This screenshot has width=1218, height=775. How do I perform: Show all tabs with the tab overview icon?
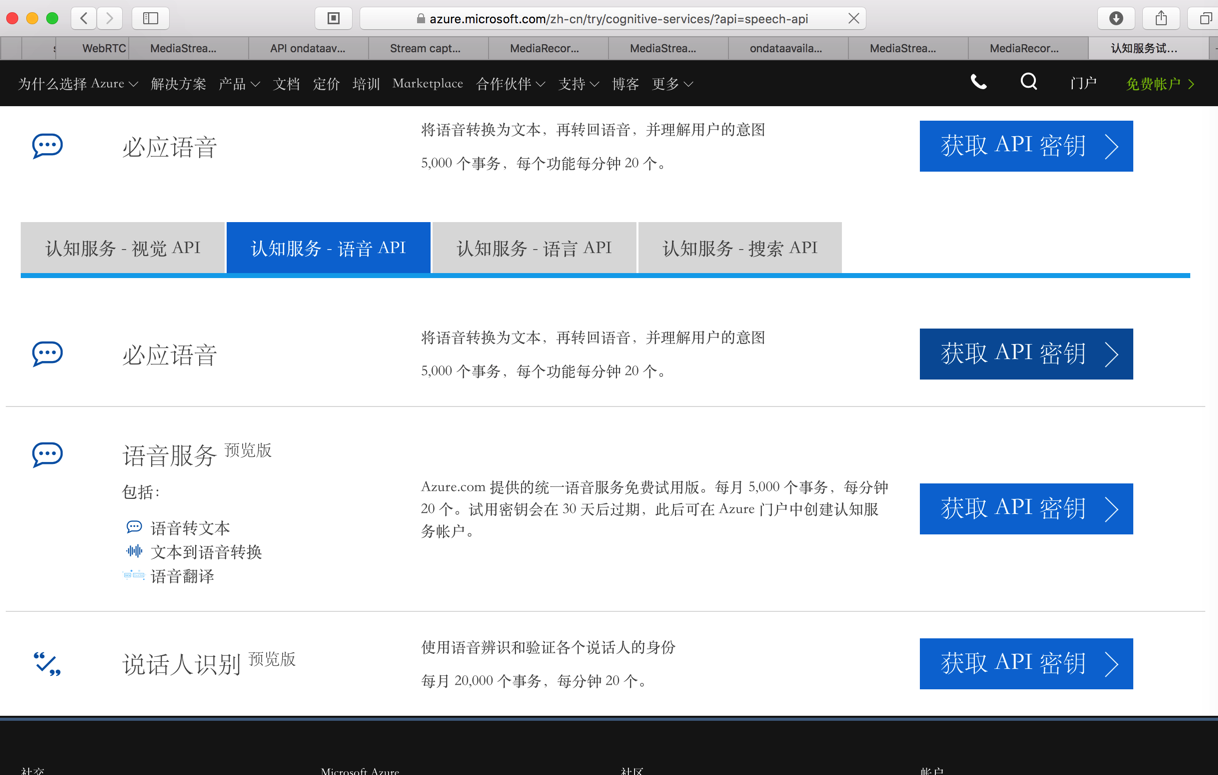coord(1205,18)
